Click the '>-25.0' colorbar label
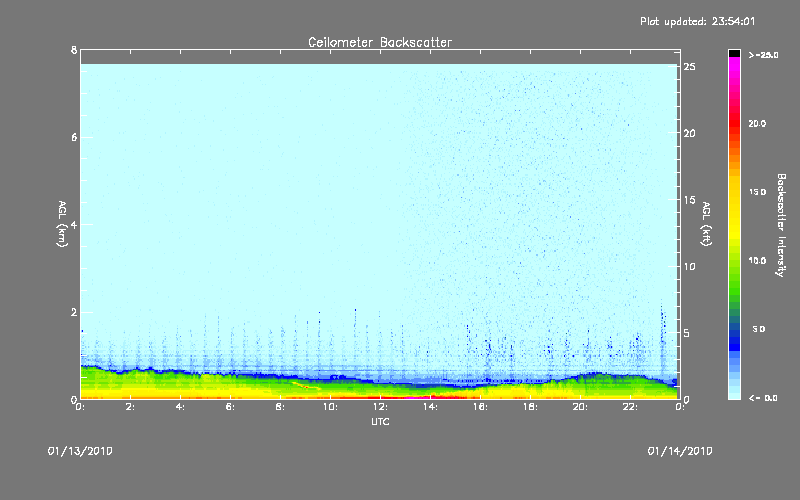 click(x=763, y=55)
